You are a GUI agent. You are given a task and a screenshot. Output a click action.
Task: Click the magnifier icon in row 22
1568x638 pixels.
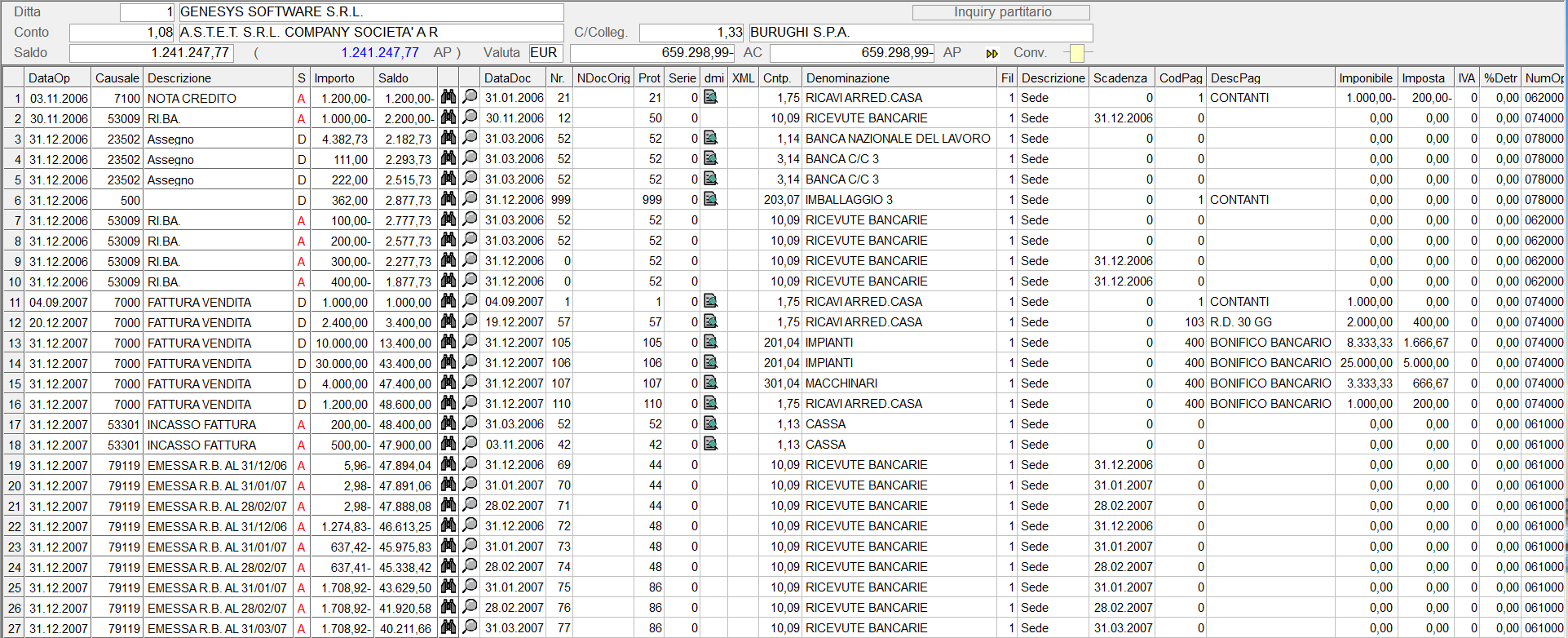tap(470, 525)
